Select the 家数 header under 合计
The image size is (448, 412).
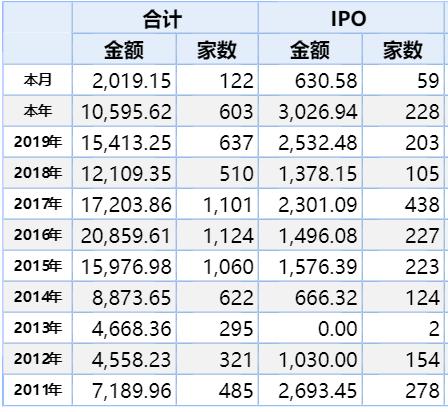click(x=217, y=49)
